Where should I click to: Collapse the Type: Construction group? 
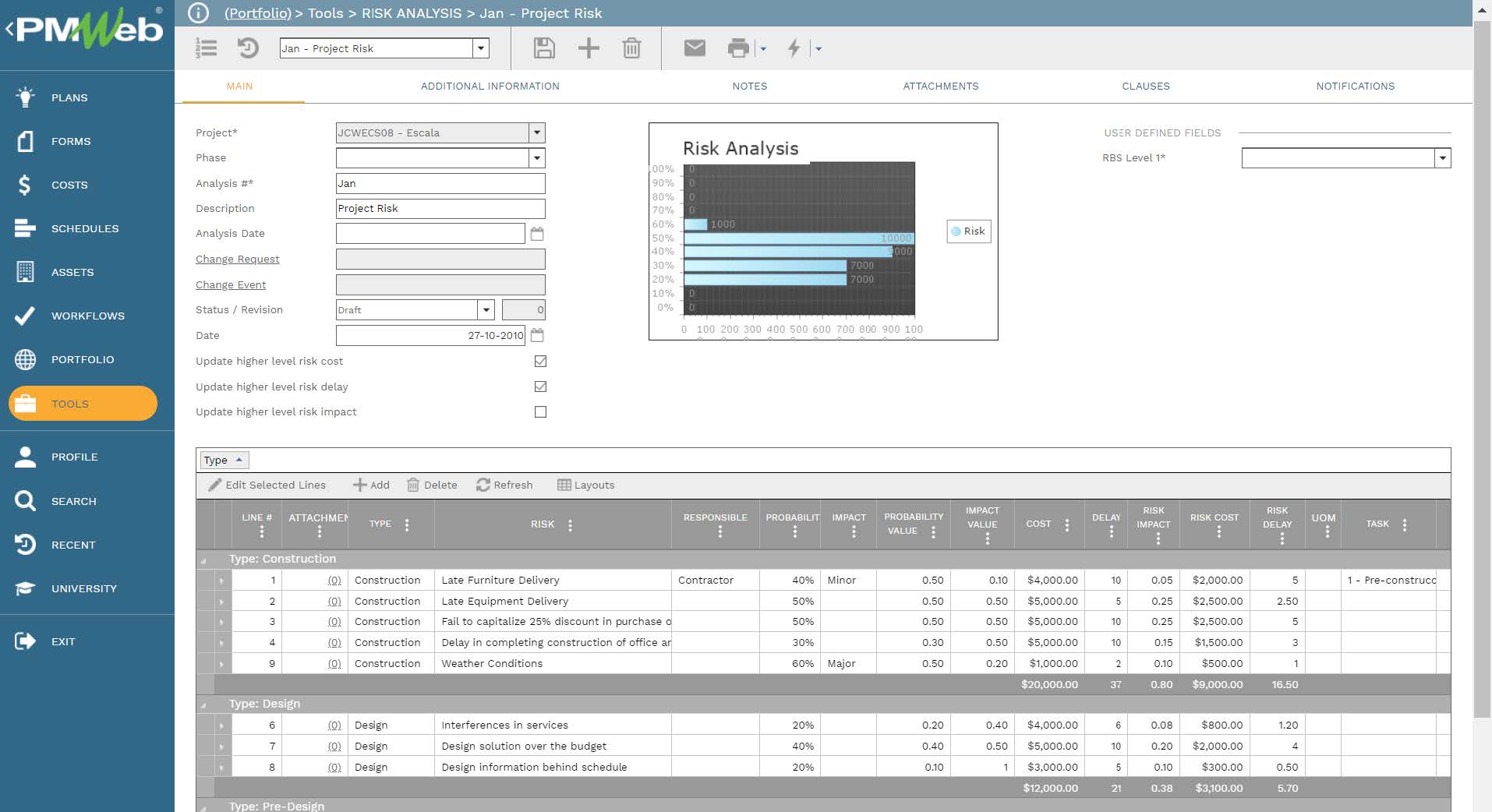(204, 559)
